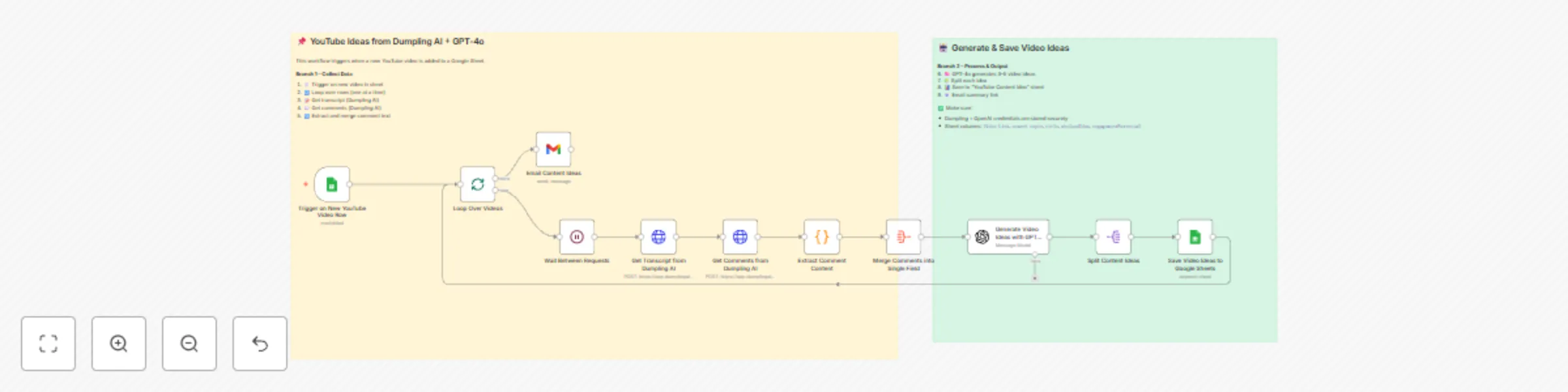Select the Loop Over Videos node
This screenshot has height=392, width=1568.
[x=478, y=184]
